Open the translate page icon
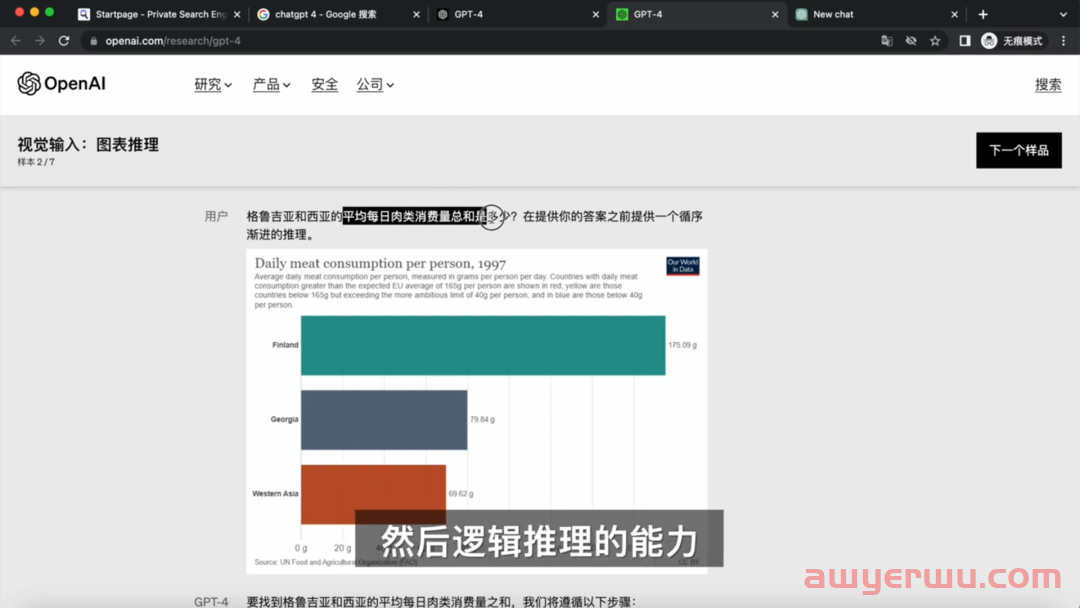The width and height of the screenshot is (1080, 608). [x=887, y=41]
